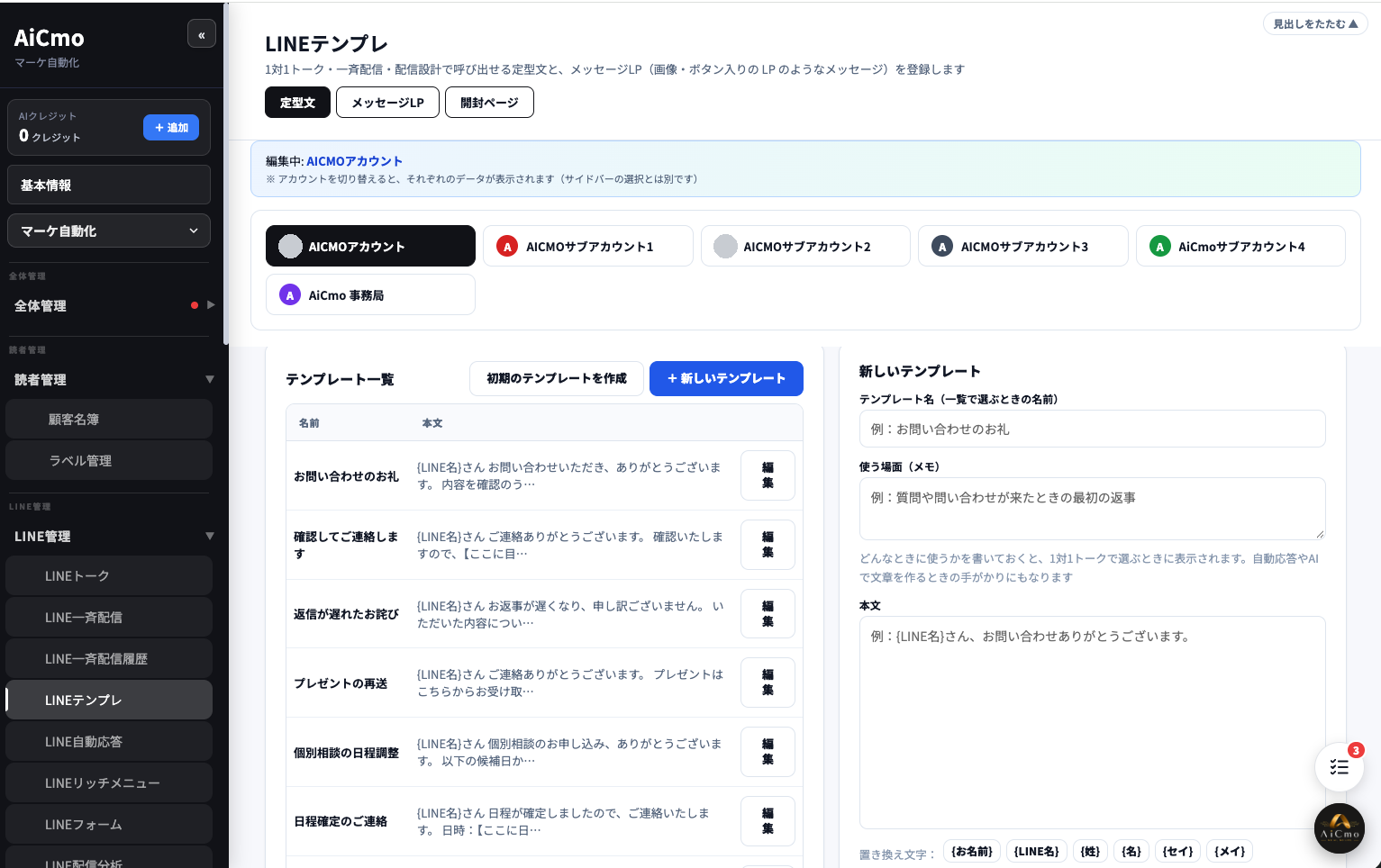Click the 基本情報 sidebar button

tap(109, 185)
